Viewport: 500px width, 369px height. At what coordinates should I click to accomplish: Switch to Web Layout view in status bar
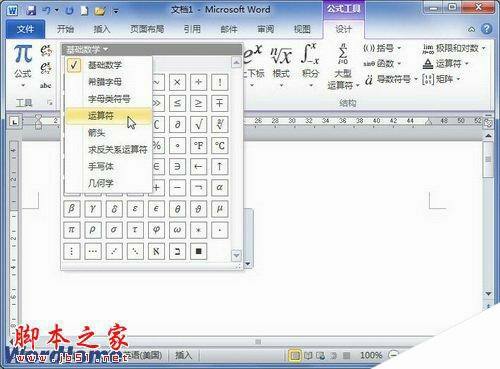pos(321,355)
